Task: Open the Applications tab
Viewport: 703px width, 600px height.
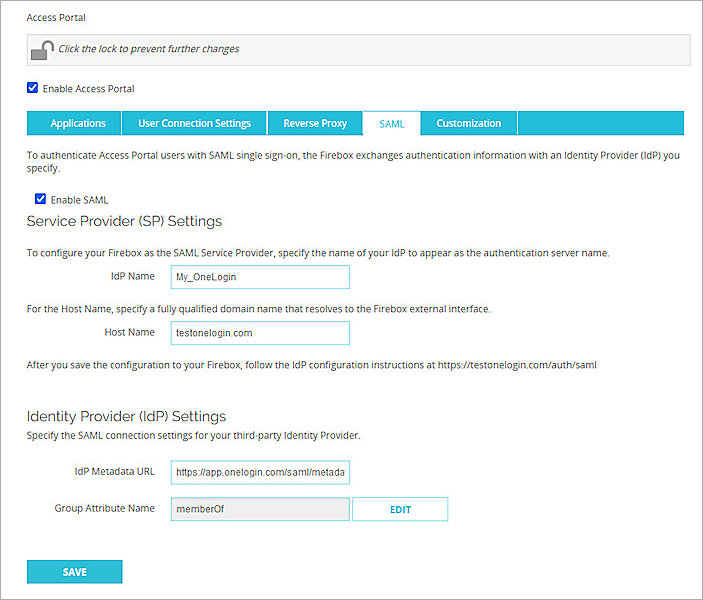Action: tap(74, 123)
